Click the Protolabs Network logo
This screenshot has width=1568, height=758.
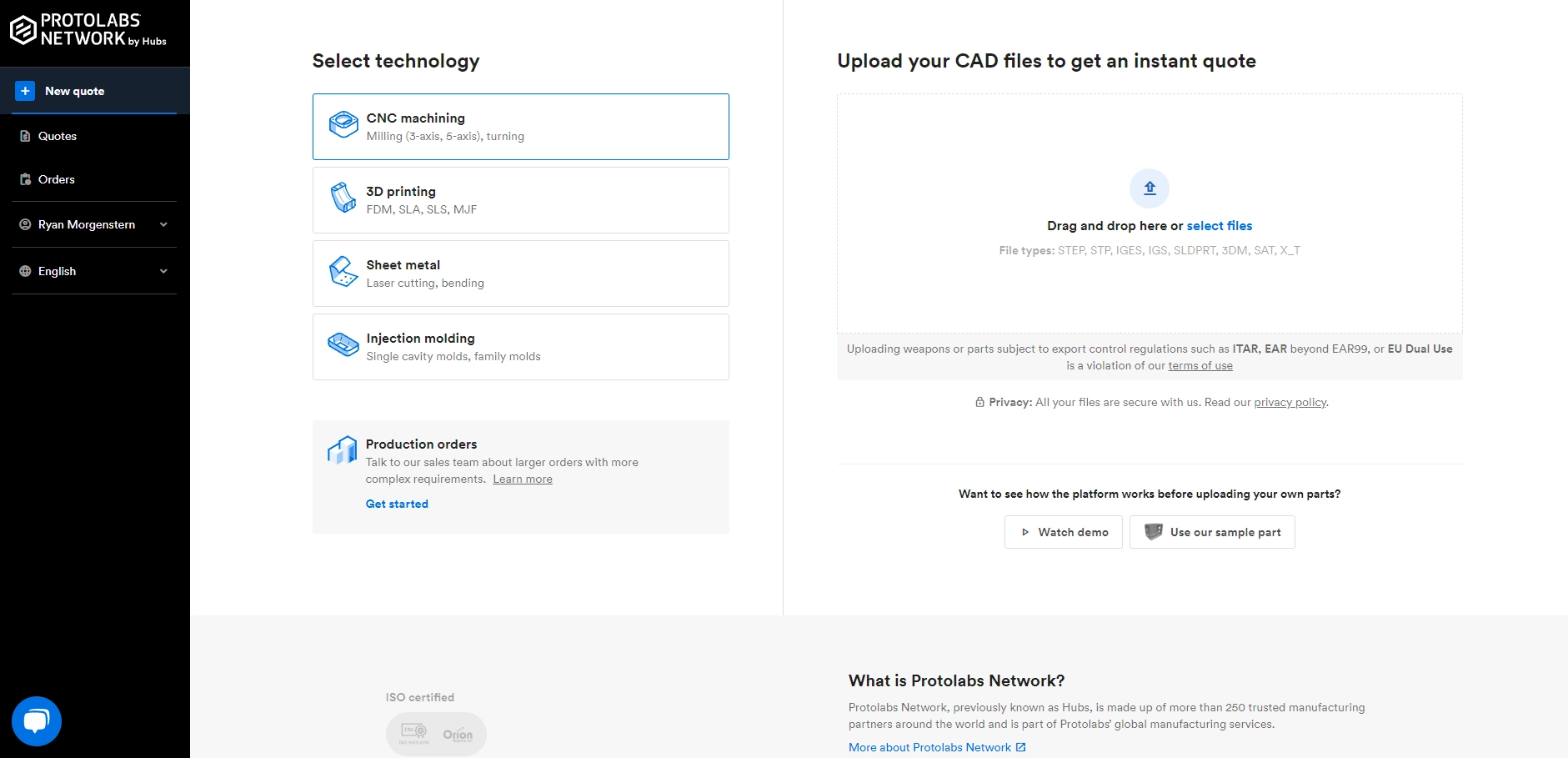[88, 29]
